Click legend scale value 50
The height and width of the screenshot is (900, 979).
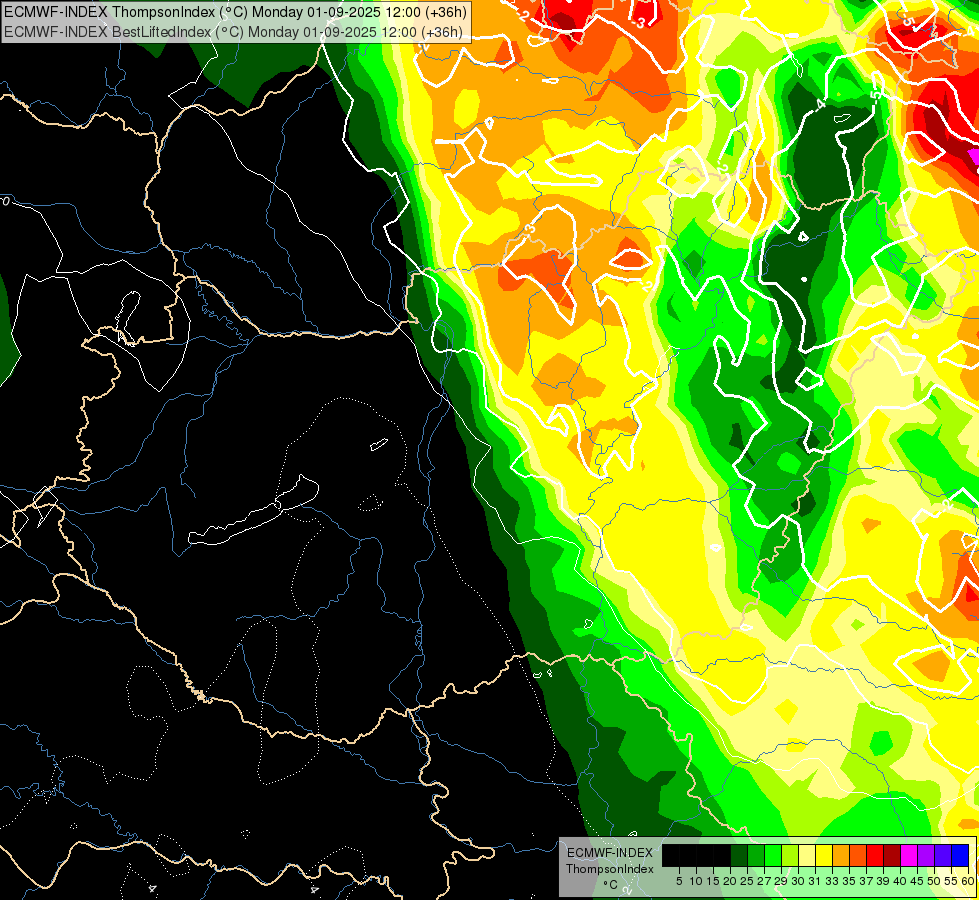[935, 881]
